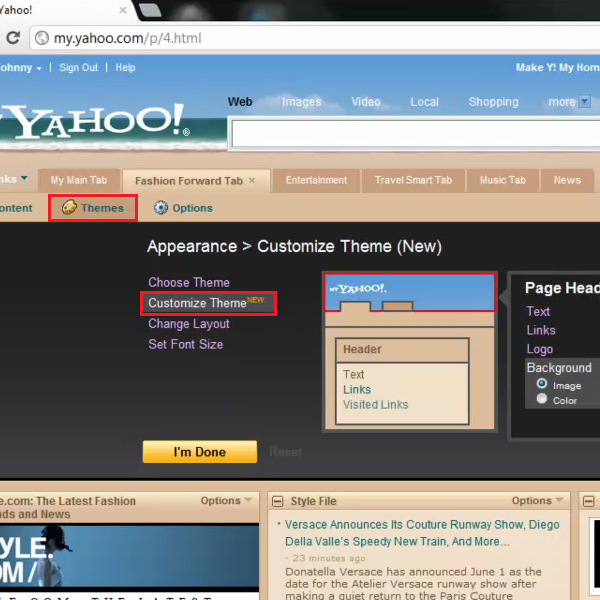Image resolution: width=600 pixels, height=600 pixels.
Task: Select the Video search category
Action: pos(366,102)
